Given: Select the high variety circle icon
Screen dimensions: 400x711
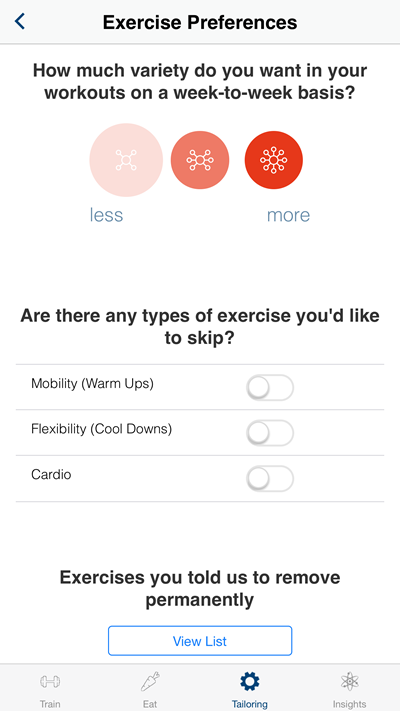Looking at the screenshot, I should click(x=273, y=160).
